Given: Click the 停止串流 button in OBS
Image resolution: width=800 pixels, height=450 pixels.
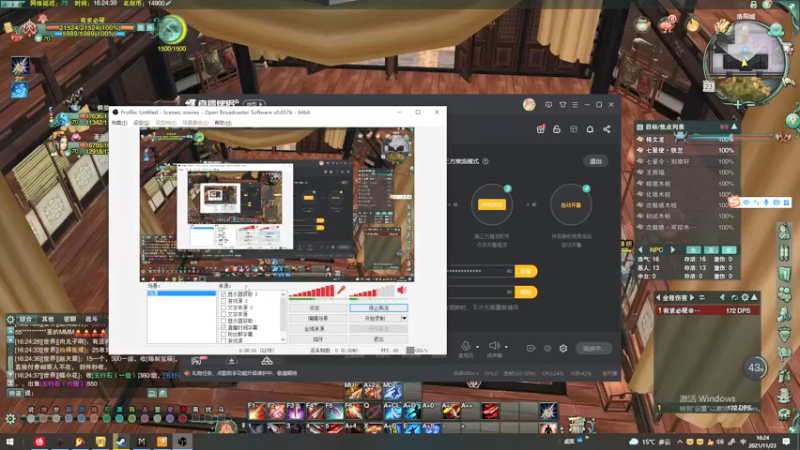Looking at the screenshot, I should 379,308.
